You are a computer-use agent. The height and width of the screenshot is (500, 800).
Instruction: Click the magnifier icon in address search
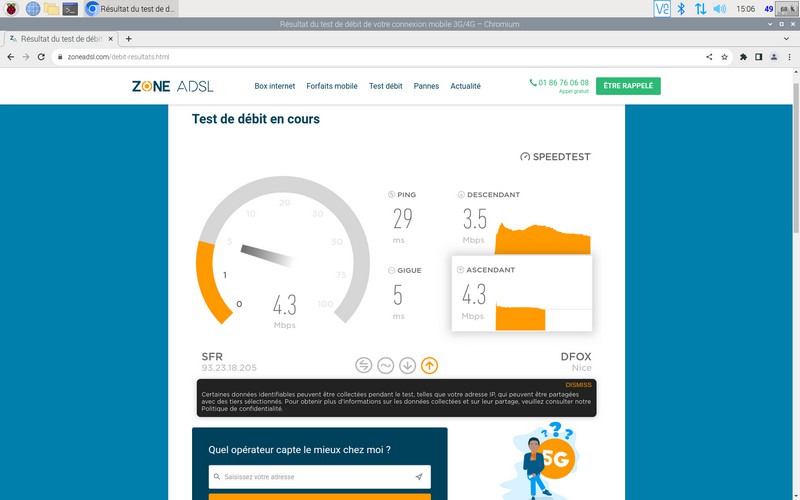(x=217, y=477)
